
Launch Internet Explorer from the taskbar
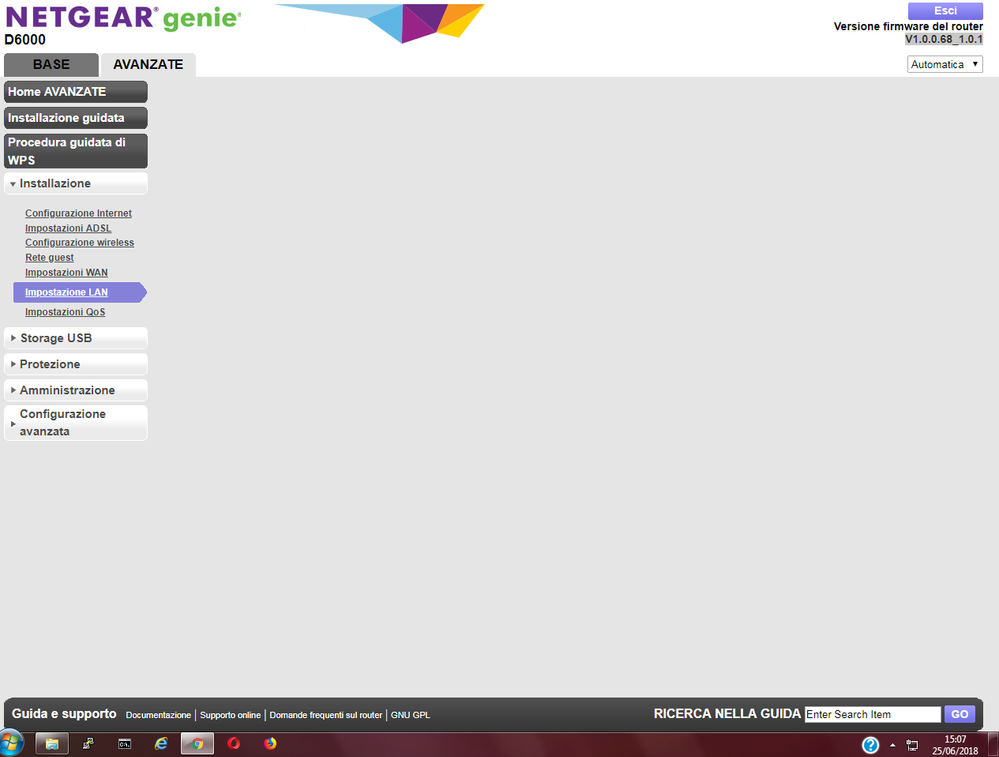161,744
